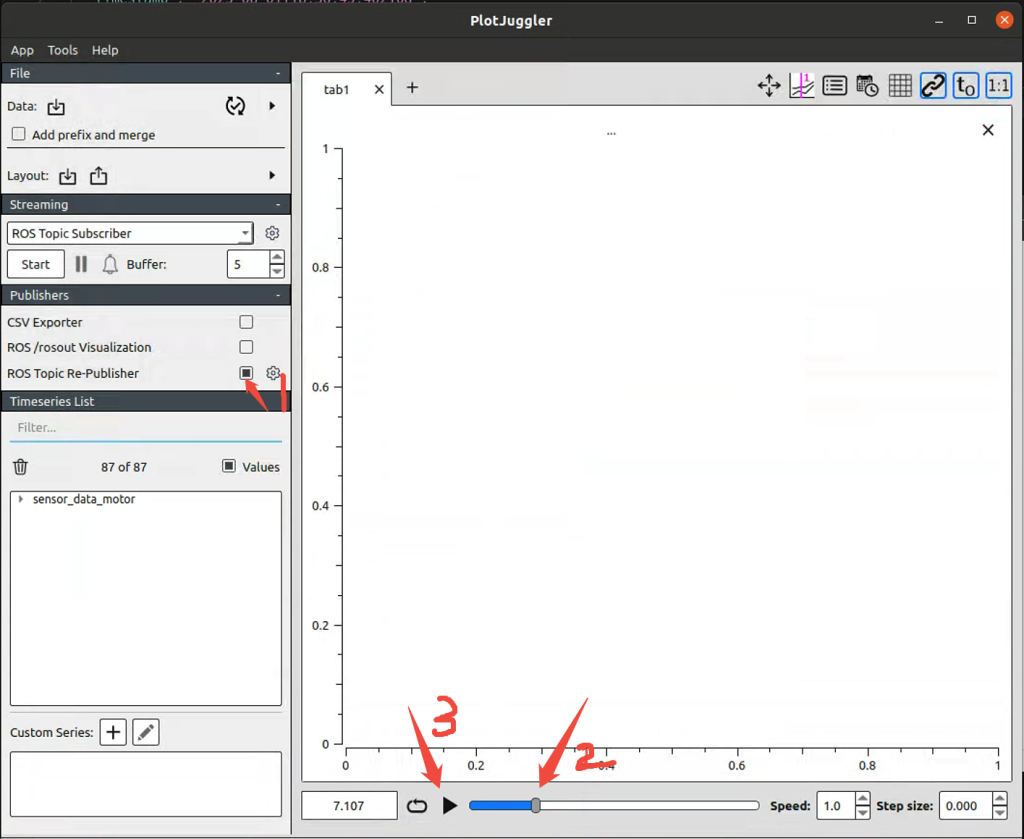The image size is (1024, 839).
Task: Click the loop playback icon
Action: point(417,806)
